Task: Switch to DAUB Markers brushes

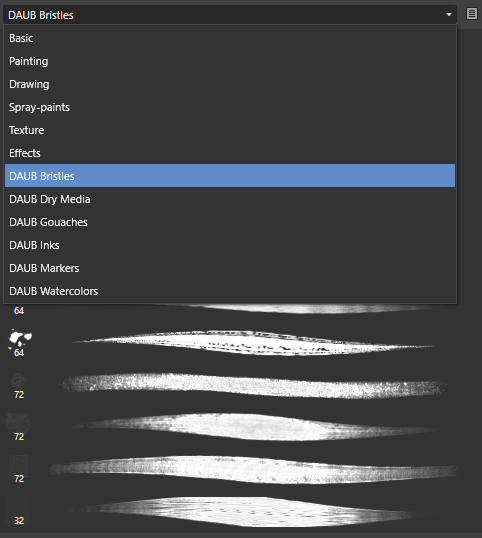Action: 230,268
